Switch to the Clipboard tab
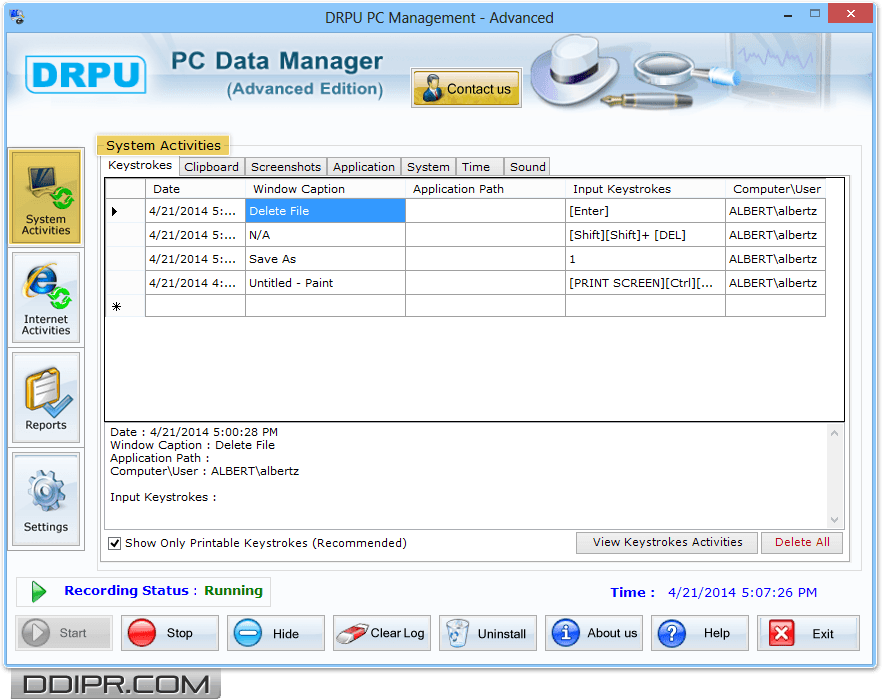This screenshot has width=882, height=699. (212, 167)
